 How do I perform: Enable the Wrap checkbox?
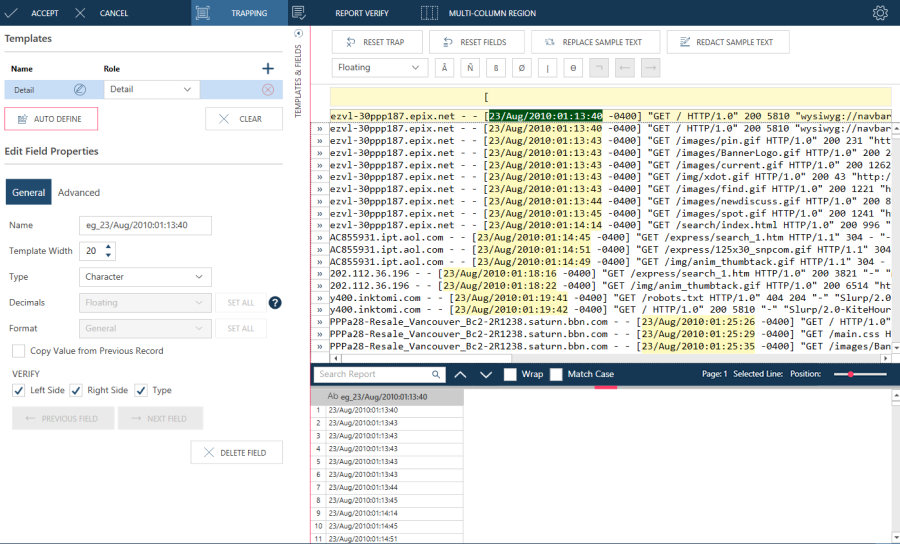point(510,374)
